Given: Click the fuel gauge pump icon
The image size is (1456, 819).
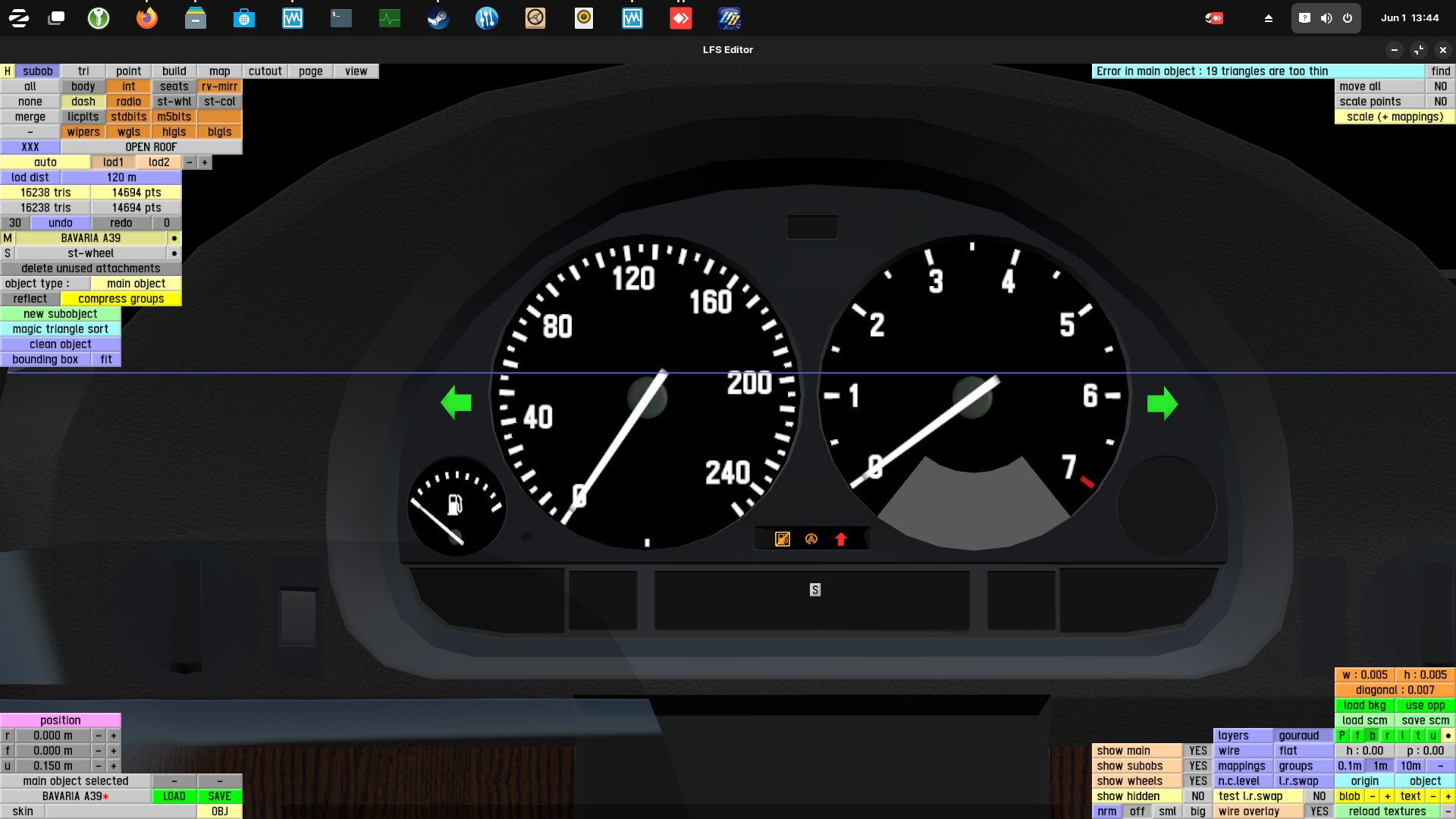Looking at the screenshot, I should (x=455, y=504).
